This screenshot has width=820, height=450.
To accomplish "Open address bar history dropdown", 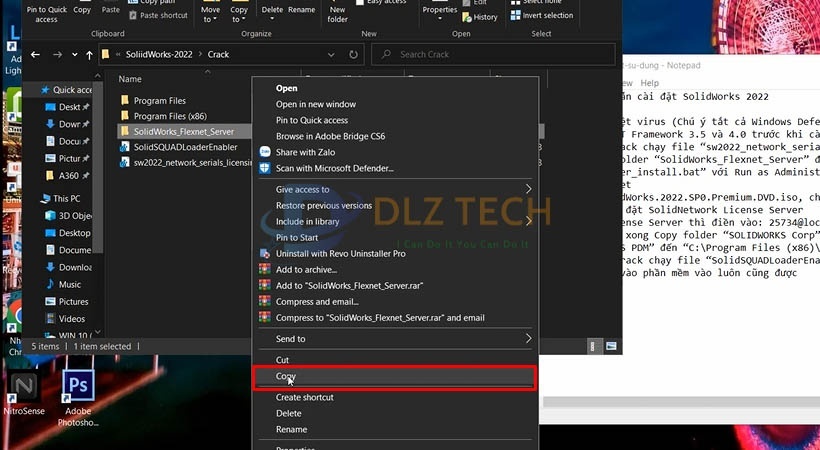I will pyautogui.click(x=331, y=54).
